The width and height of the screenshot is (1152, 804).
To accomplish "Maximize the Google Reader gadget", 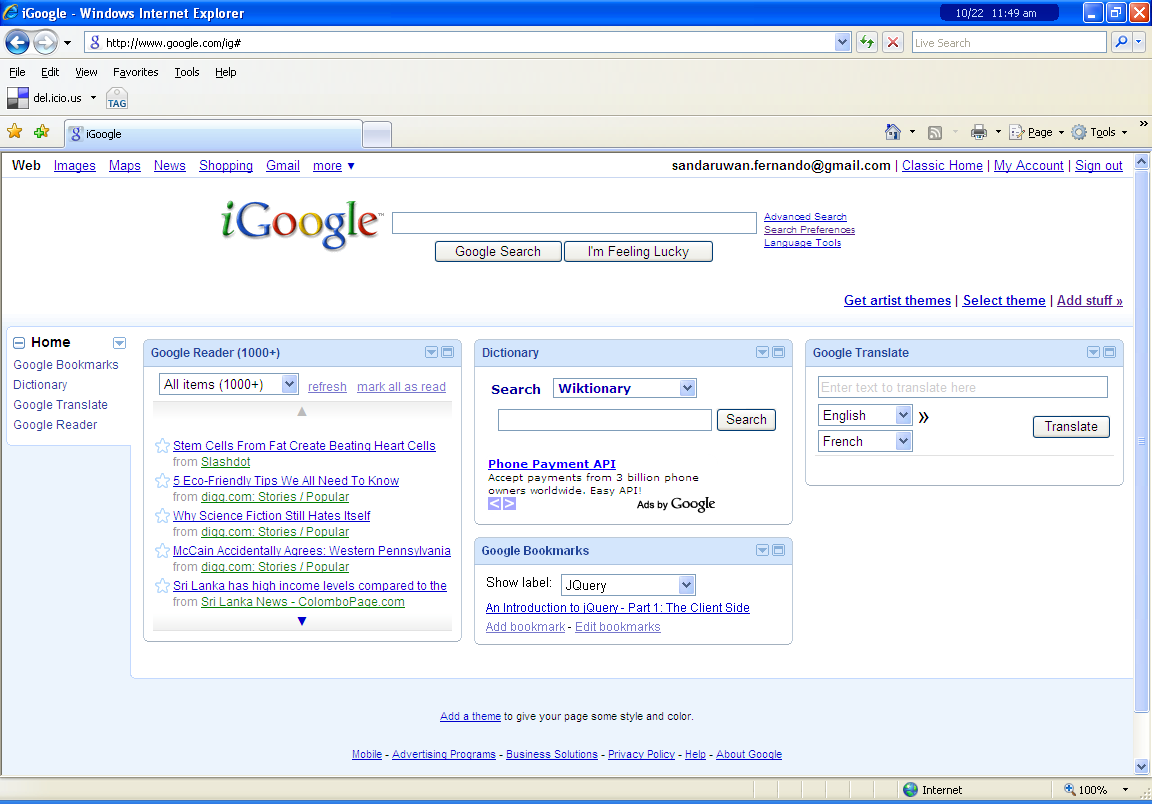I will 447,352.
